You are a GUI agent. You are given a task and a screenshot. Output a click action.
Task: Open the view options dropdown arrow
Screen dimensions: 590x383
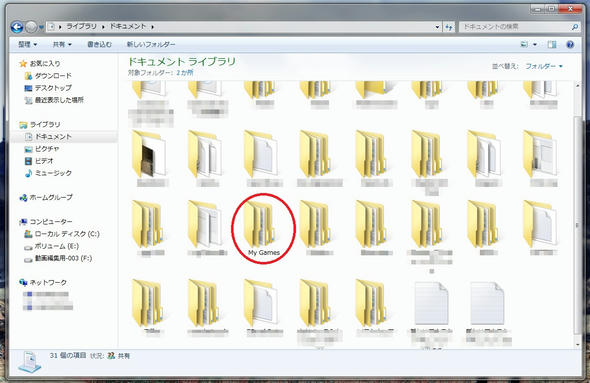point(535,45)
